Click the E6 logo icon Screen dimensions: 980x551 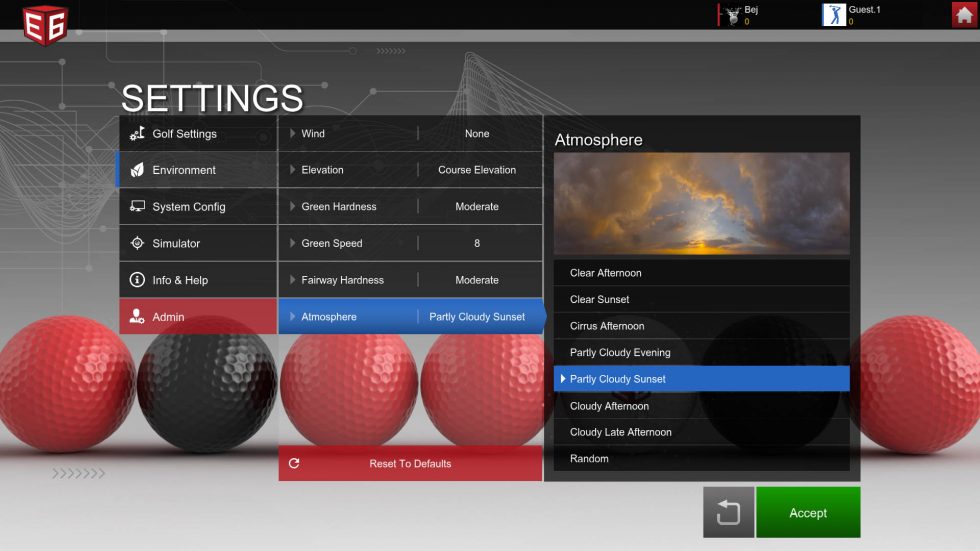coord(45,25)
